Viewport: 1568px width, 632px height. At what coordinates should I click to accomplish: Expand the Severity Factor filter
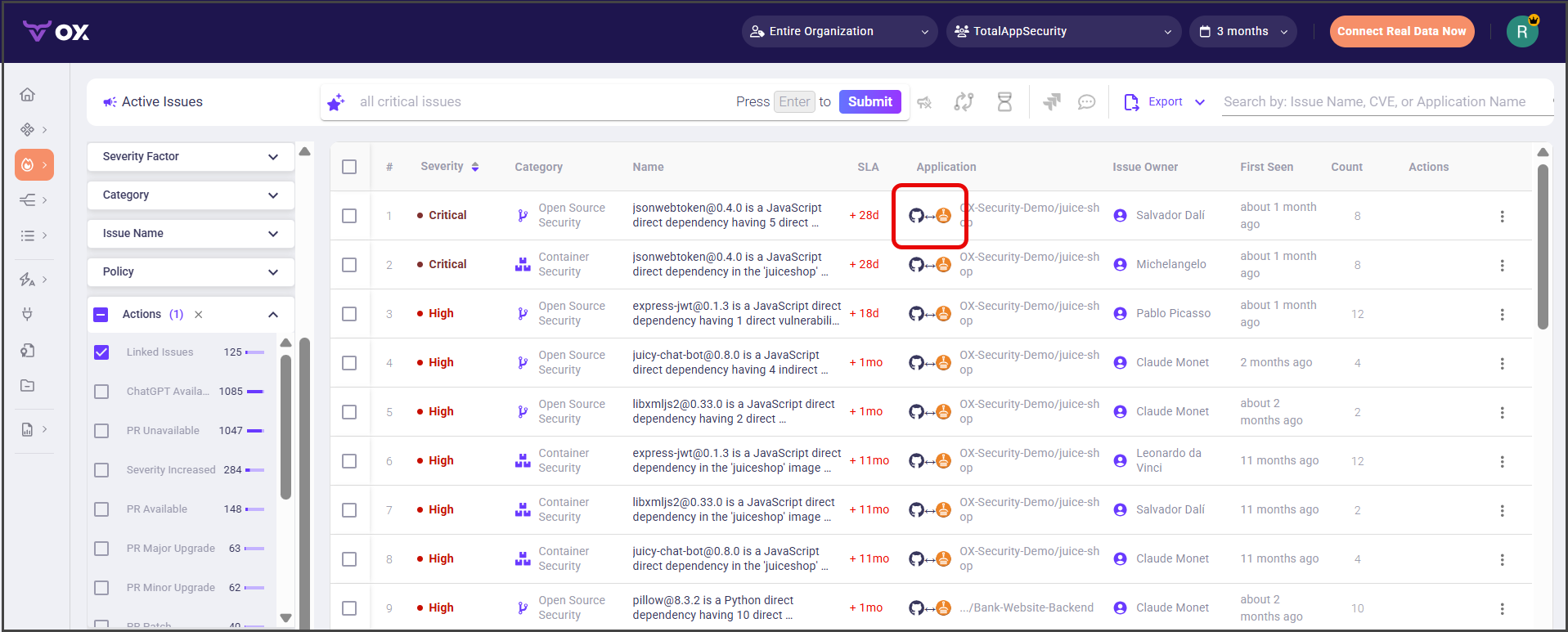pyautogui.click(x=191, y=157)
